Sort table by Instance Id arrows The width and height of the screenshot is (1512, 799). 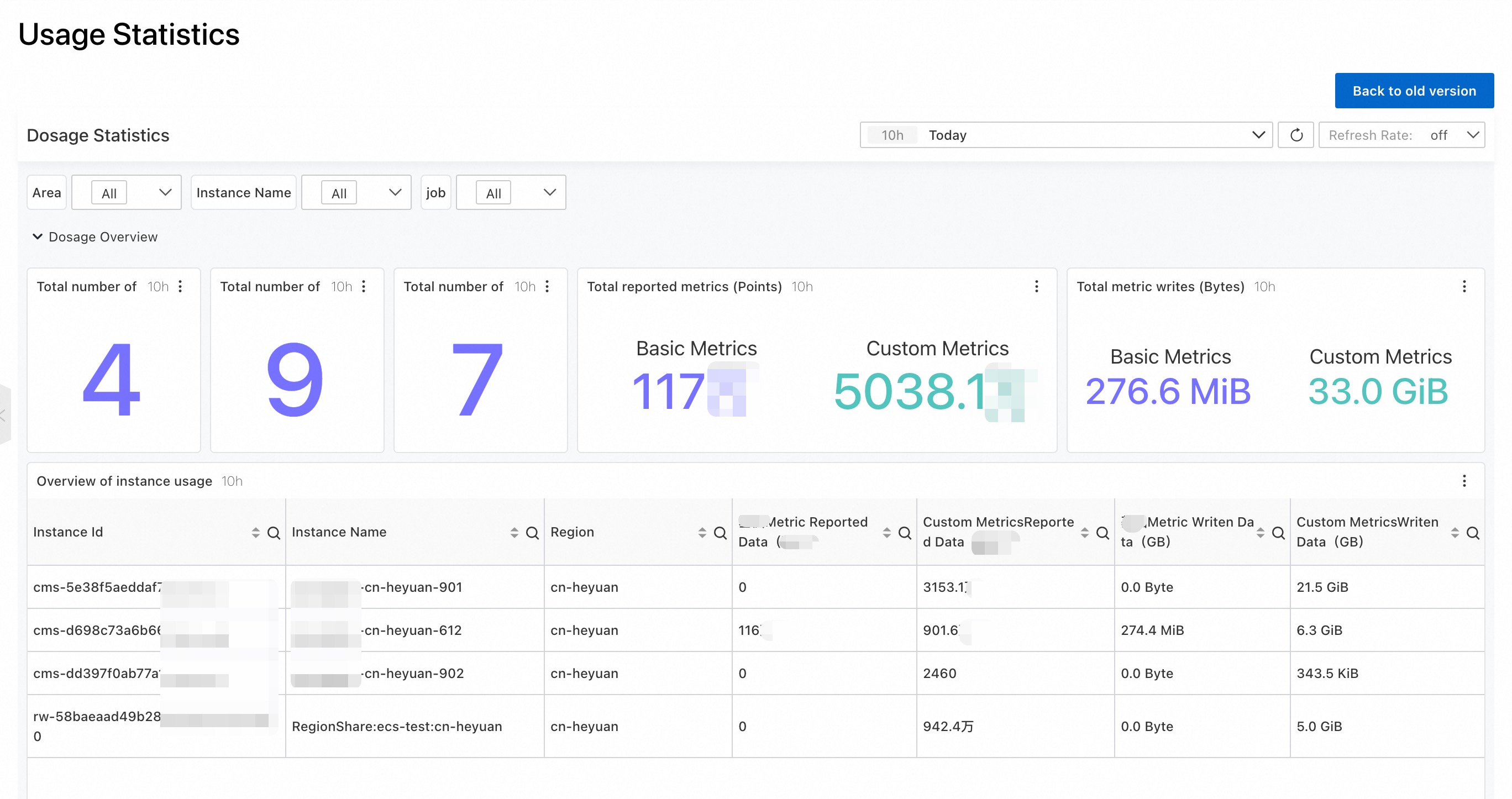pos(255,533)
